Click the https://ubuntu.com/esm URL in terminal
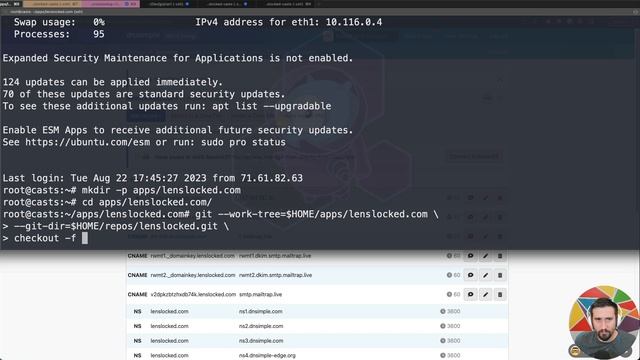 pos(87,142)
